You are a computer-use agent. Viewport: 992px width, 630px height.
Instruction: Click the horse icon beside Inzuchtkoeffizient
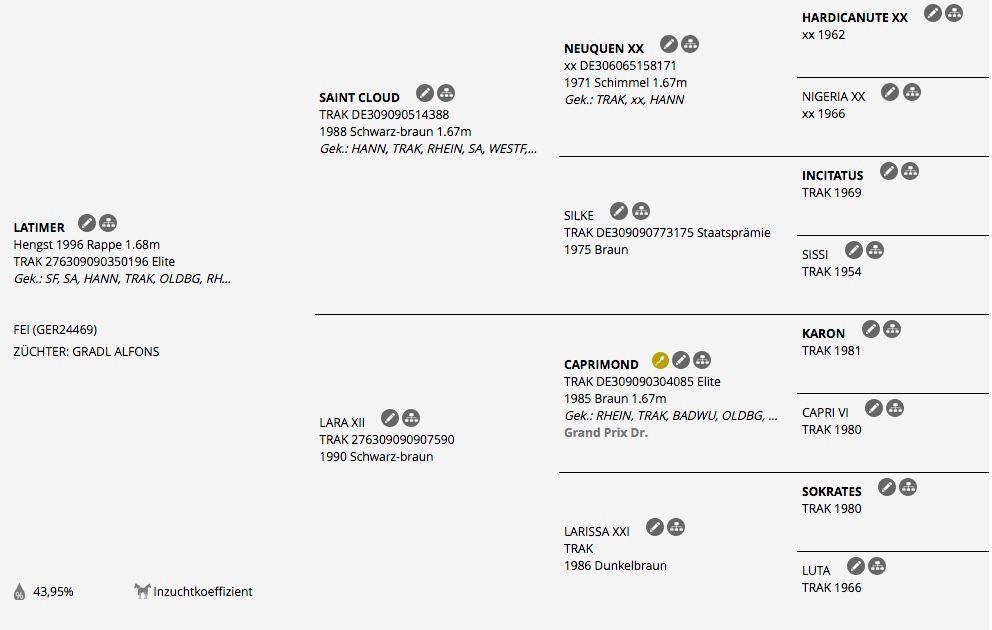click(x=142, y=591)
